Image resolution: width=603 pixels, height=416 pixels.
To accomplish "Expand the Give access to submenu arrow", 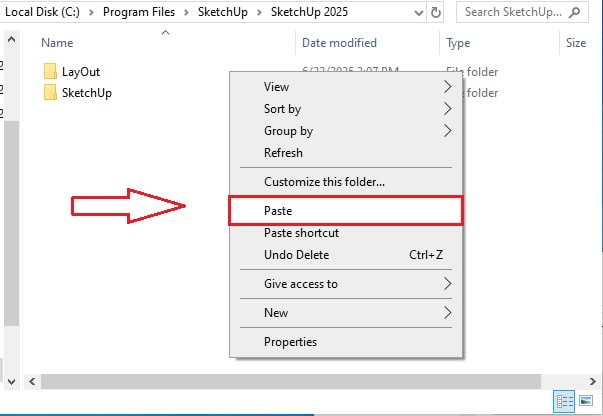I will 447,284.
